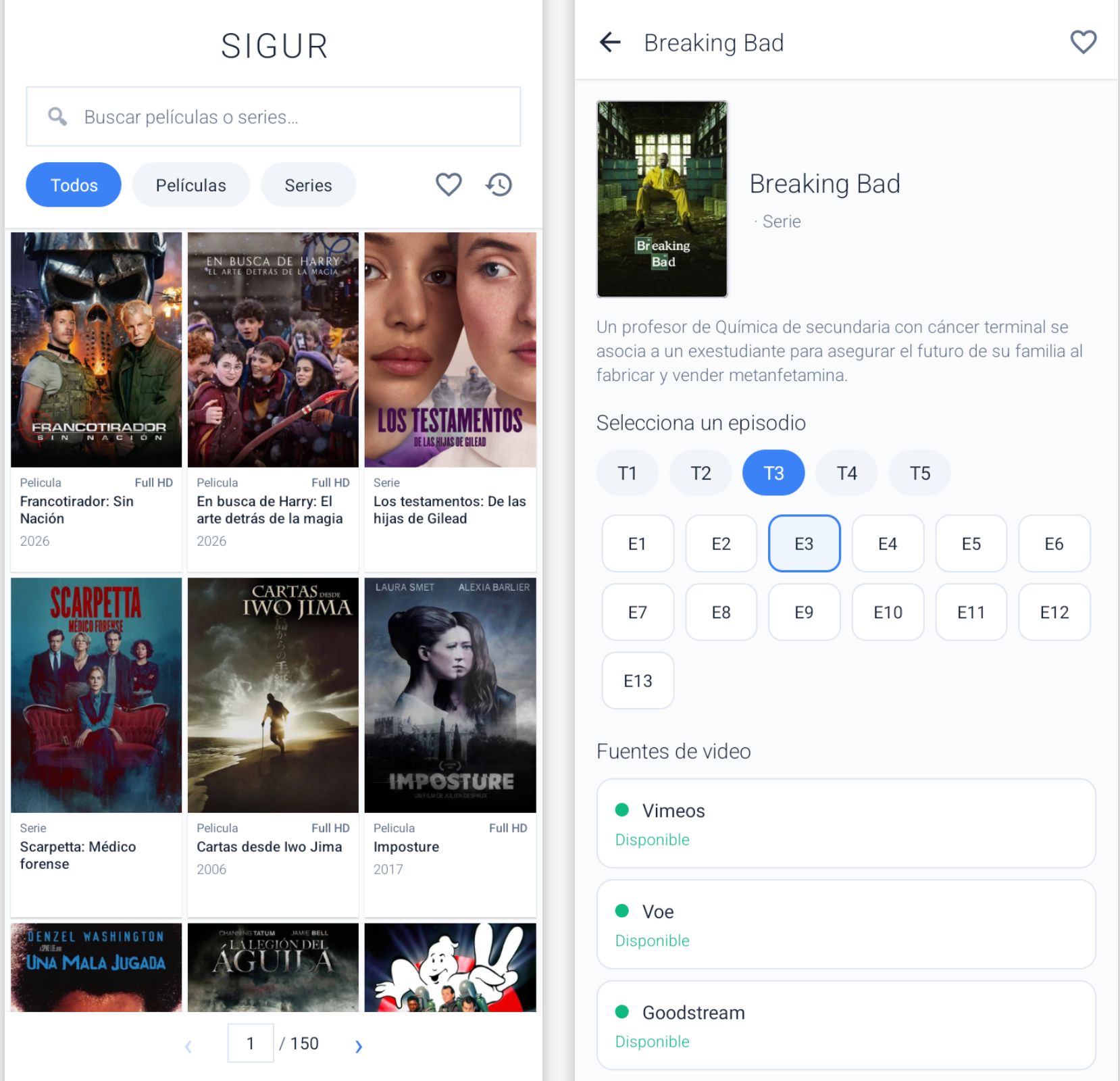Click the back arrow in Breaking Bad header

pos(610,43)
